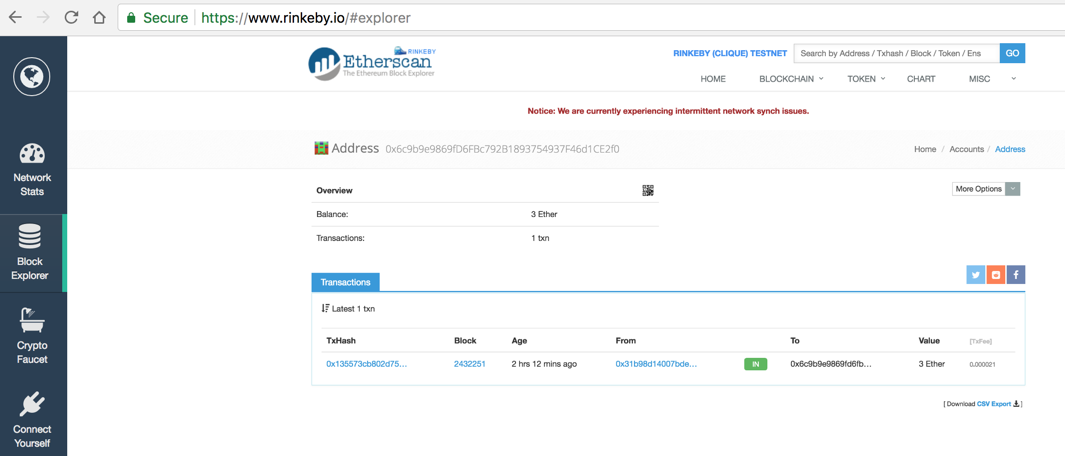The height and width of the screenshot is (456, 1065).
Task: Open sender address 0x31b98d14007bde...
Action: (656, 364)
